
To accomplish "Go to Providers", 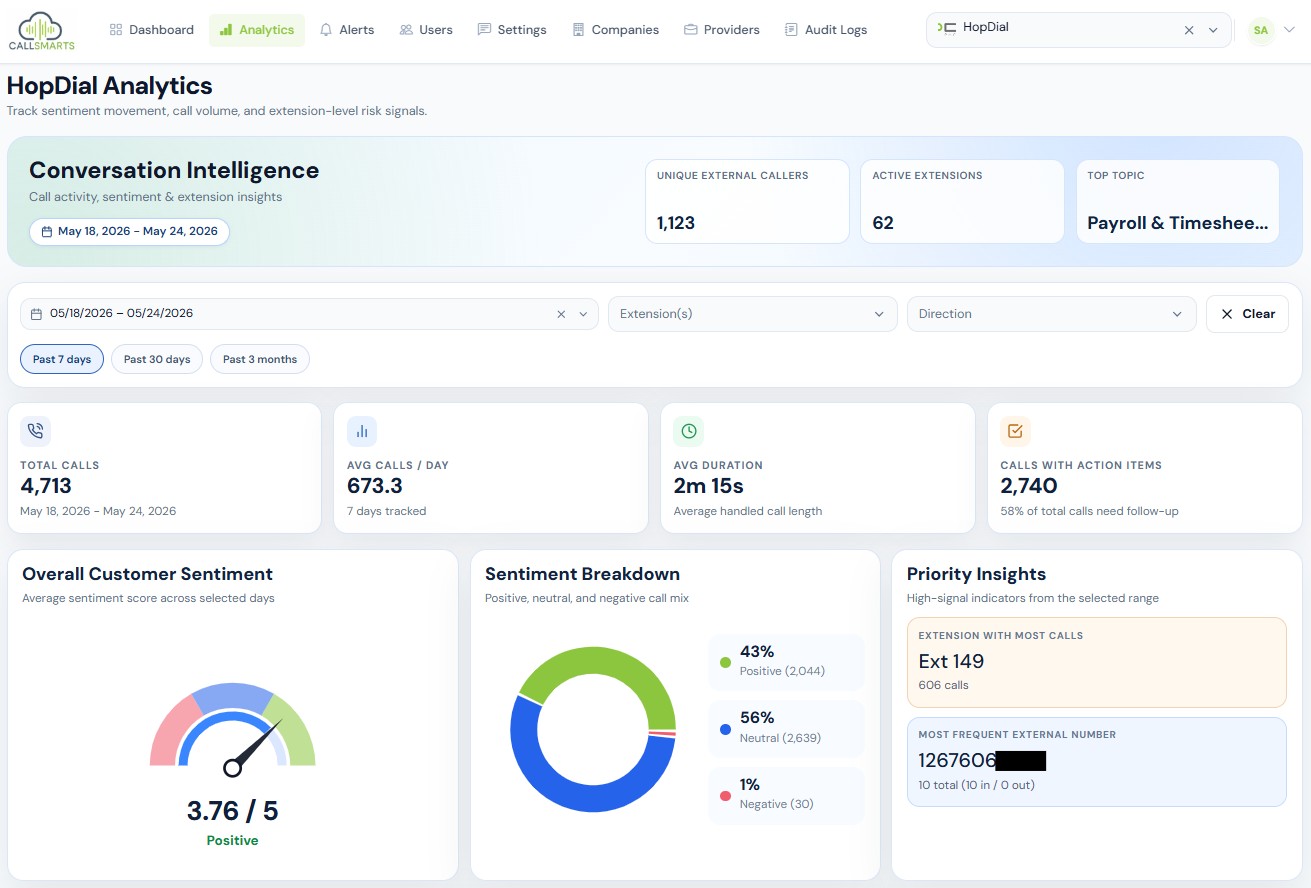I will (x=722, y=30).
